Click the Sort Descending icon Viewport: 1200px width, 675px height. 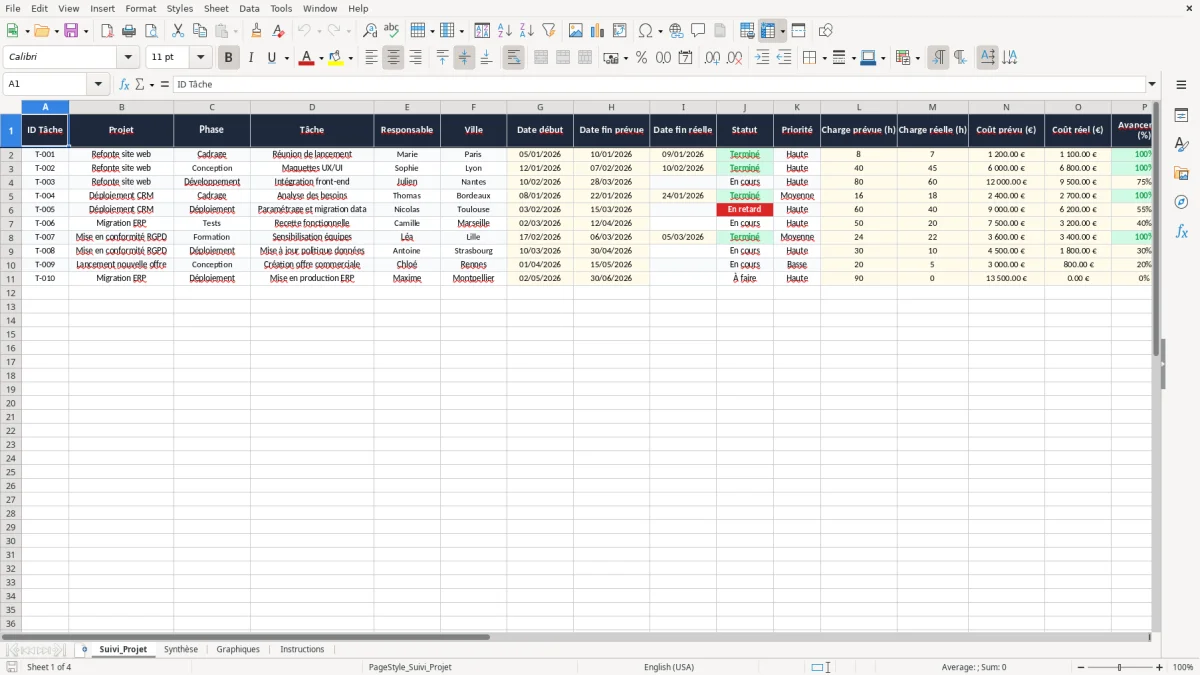click(x=527, y=31)
